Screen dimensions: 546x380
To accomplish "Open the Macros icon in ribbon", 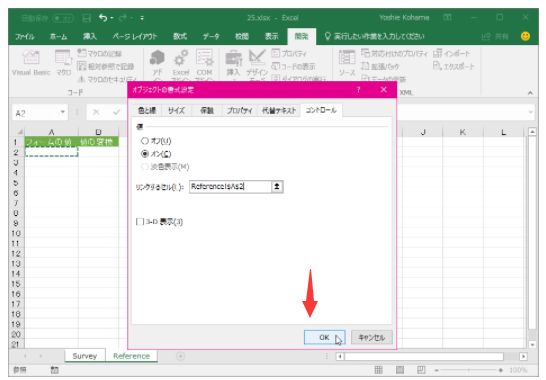I will pos(63,63).
